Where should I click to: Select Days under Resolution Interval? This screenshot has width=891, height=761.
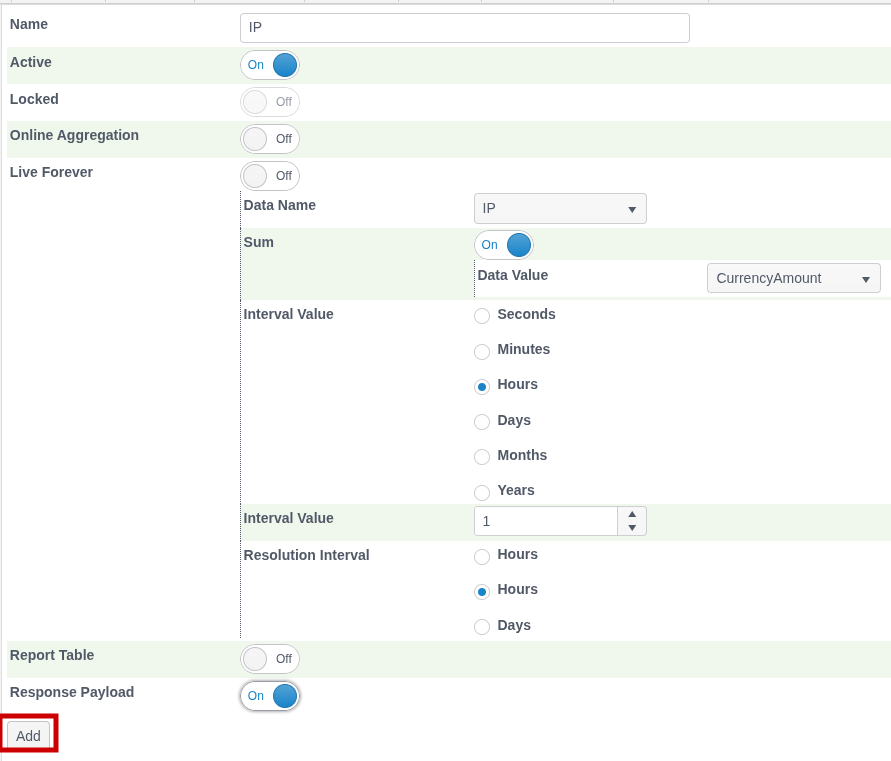click(482, 627)
